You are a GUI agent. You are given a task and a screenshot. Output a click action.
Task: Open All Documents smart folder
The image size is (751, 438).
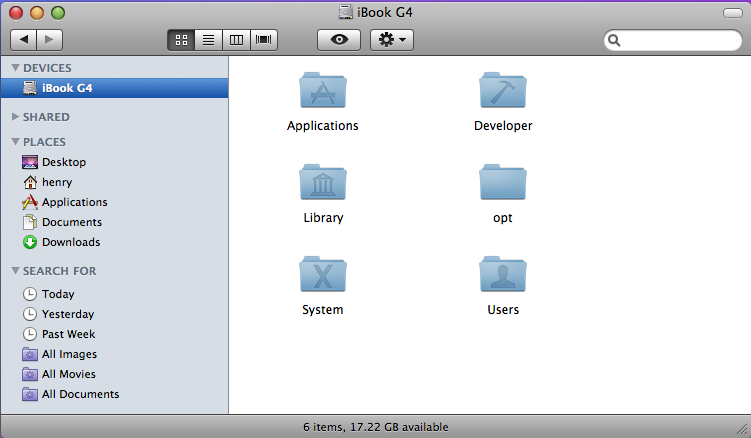pos(114,394)
